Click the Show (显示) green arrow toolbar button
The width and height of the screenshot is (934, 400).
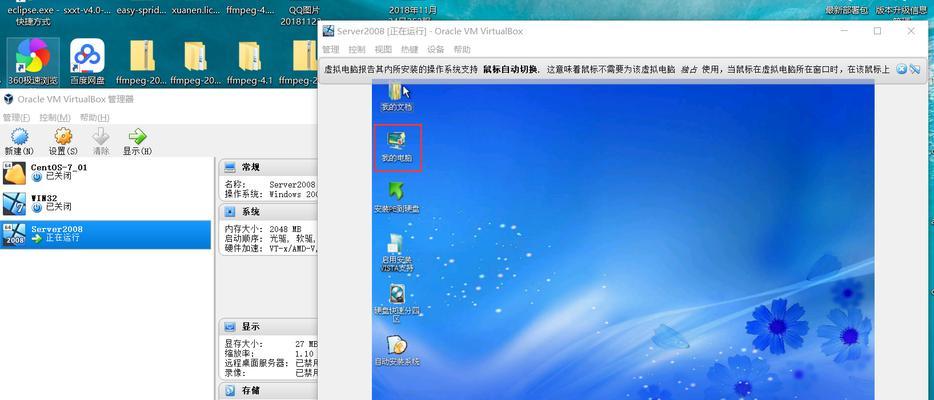click(138, 141)
